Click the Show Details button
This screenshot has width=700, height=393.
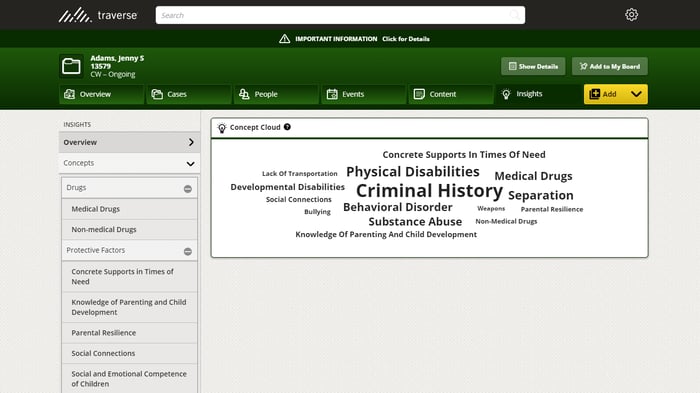[x=533, y=66]
